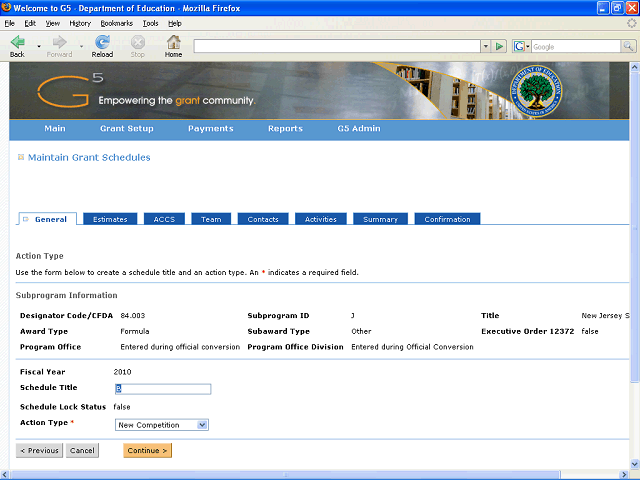This screenshot has width=640, height=480.
Task: Open the Tools menu
Action: coord(150,23)
